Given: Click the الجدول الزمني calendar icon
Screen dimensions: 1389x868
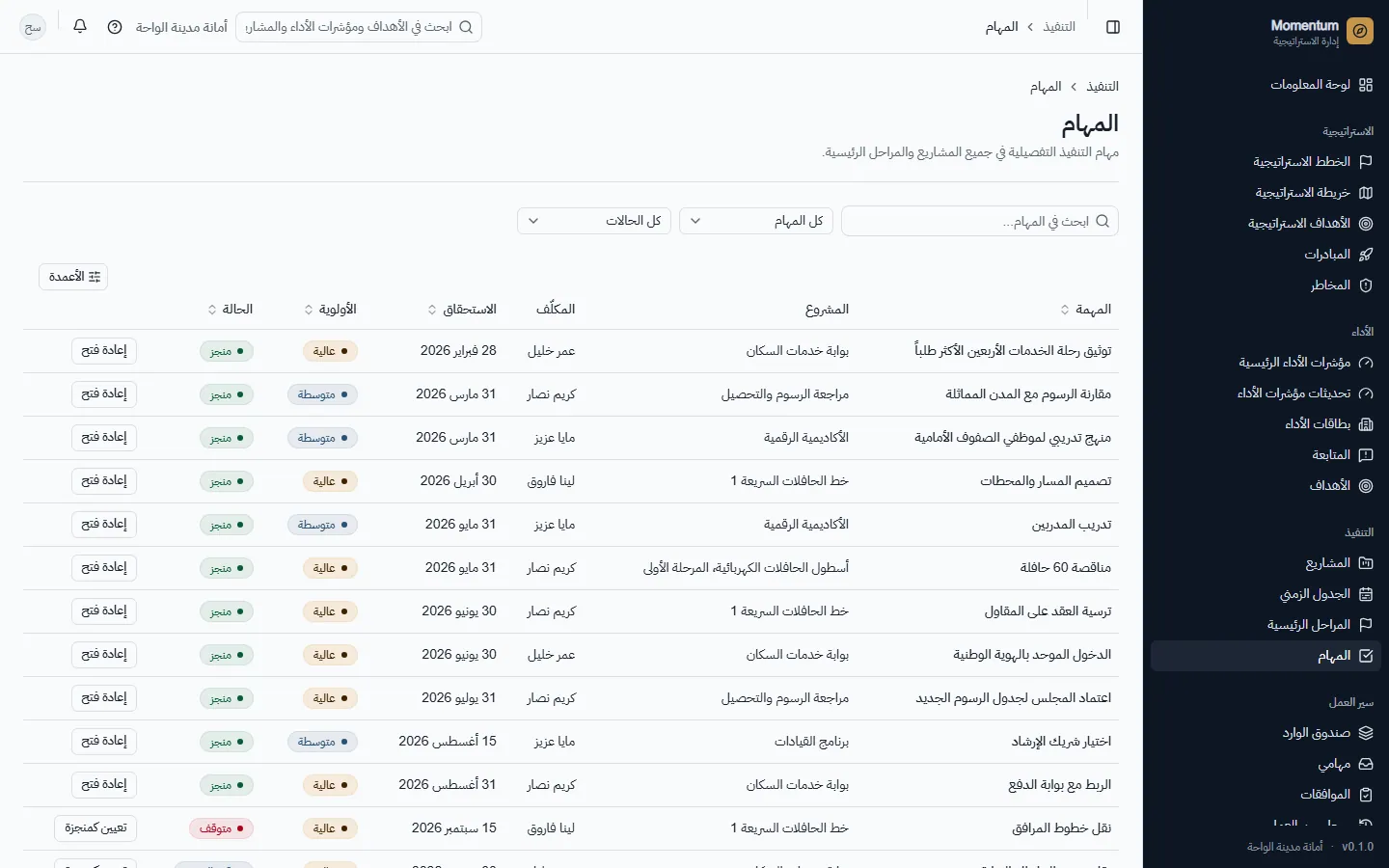Looking at the screenshot, I should pos(1366,594).
